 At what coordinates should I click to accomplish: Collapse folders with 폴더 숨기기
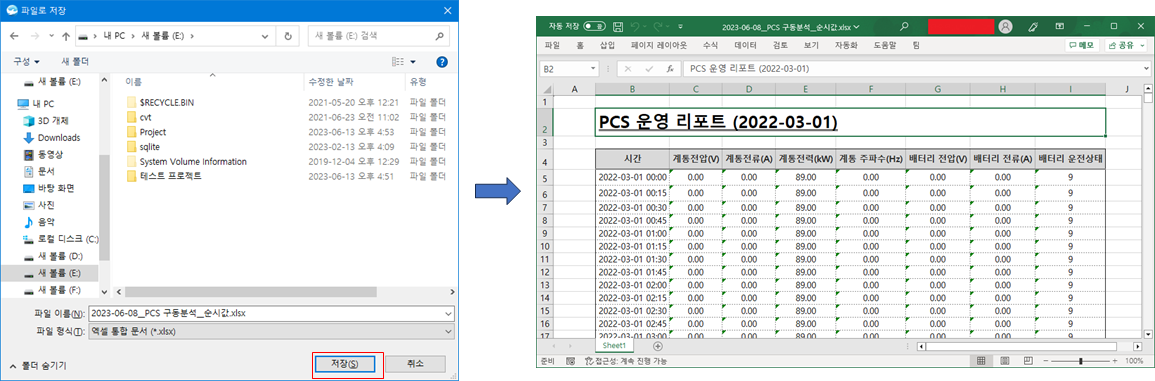click(x=38, y=365)
